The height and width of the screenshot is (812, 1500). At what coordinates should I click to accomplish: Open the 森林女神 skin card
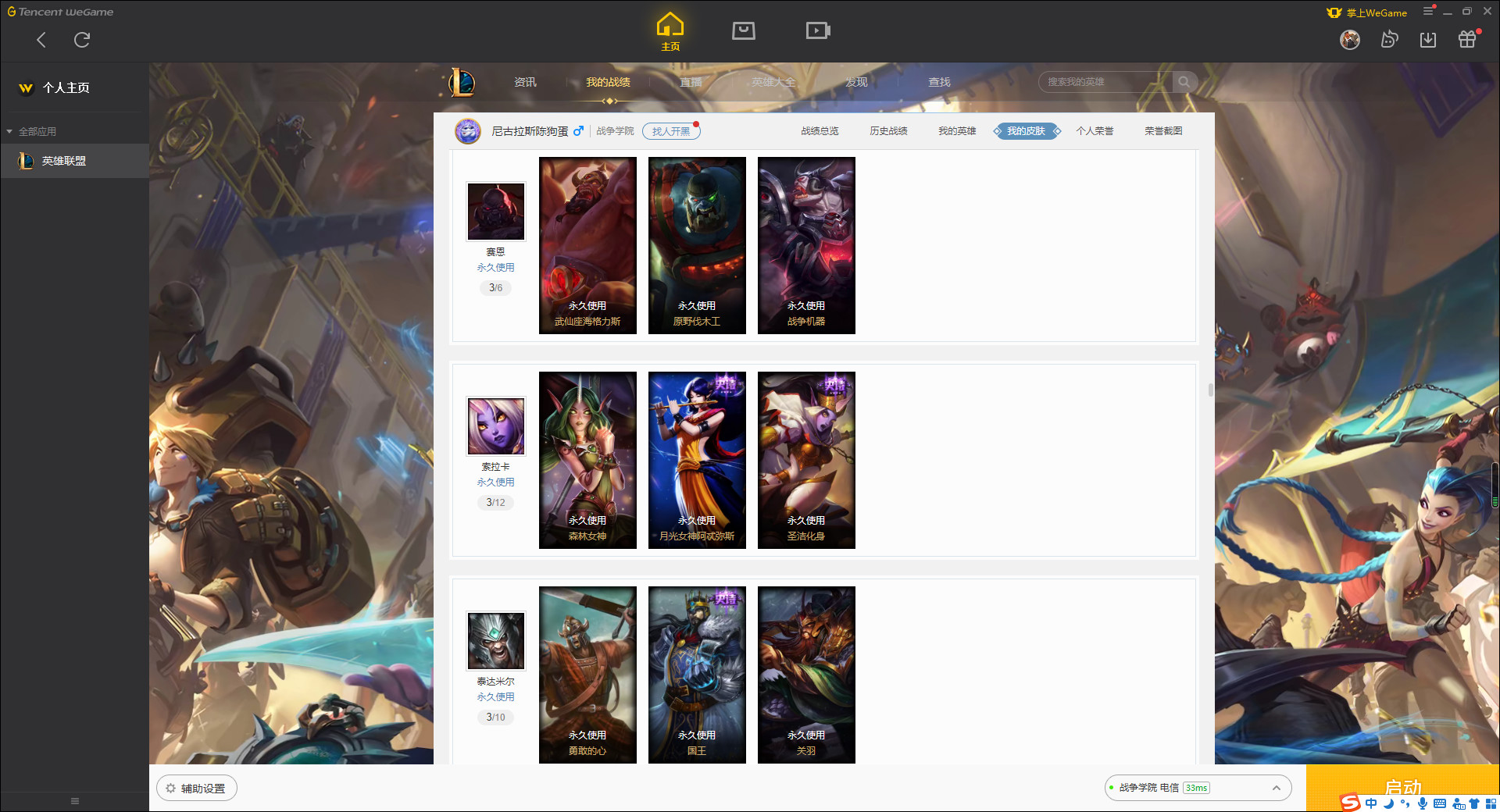(587, 460)
